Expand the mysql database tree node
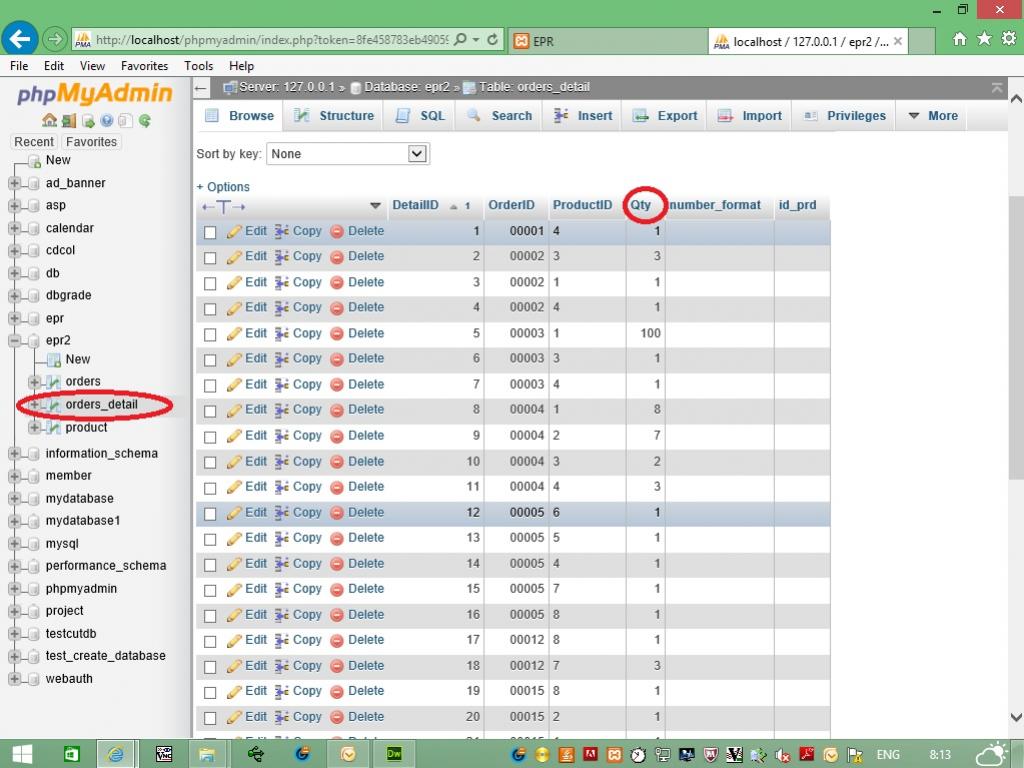This screenshot has width=1024, height=768. coord(14,544)
